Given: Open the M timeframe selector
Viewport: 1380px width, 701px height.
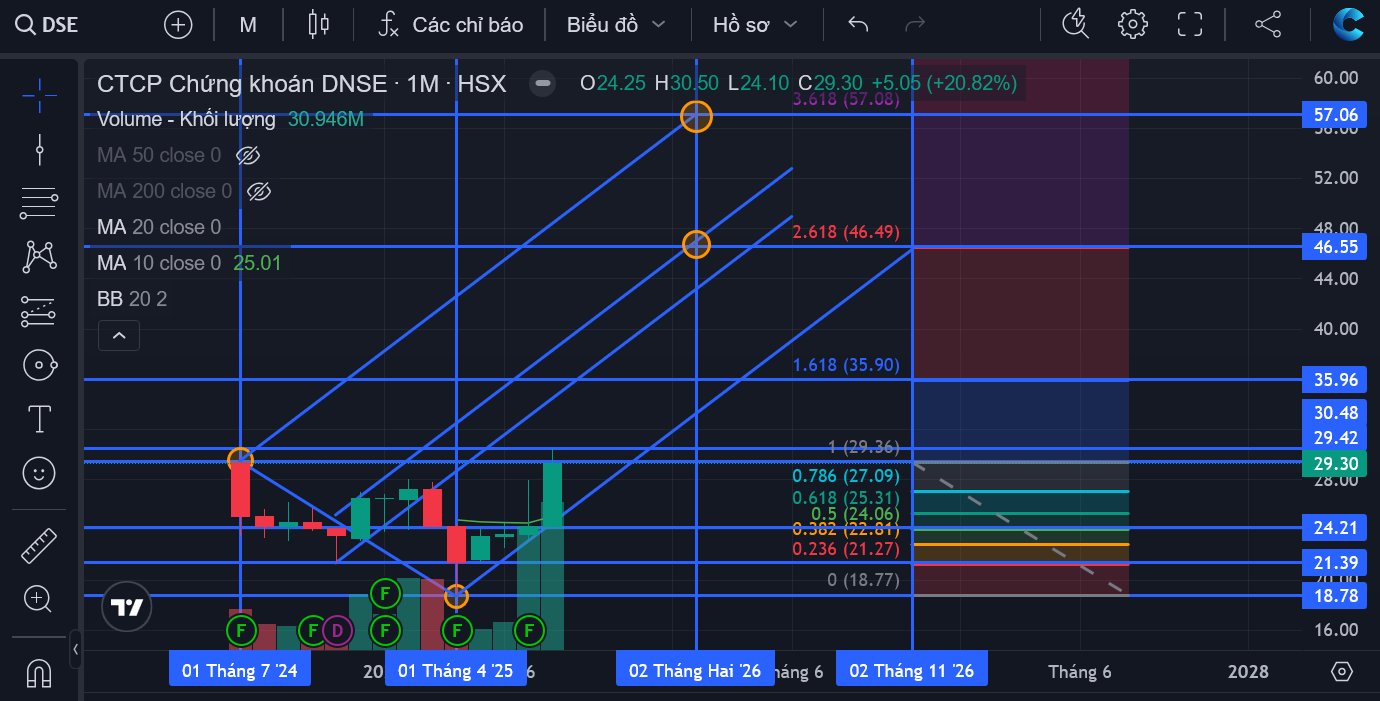Looking at the screenshot, I should pos(248,25).
